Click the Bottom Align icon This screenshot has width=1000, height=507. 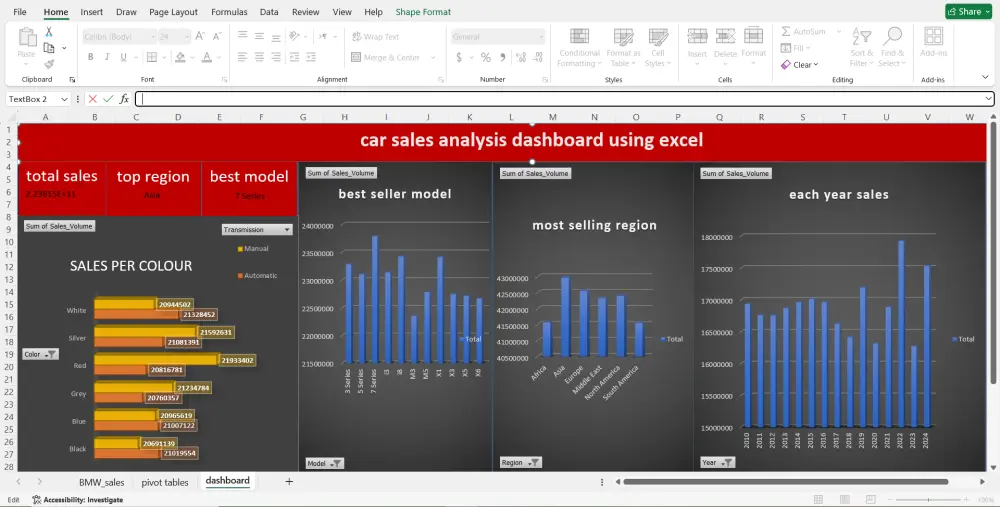click(276, 36)
